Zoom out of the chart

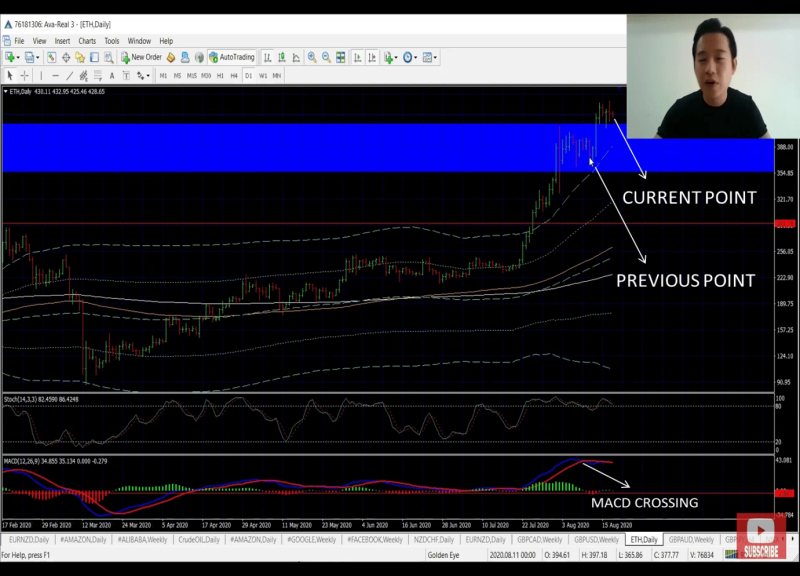click(326, 57)
